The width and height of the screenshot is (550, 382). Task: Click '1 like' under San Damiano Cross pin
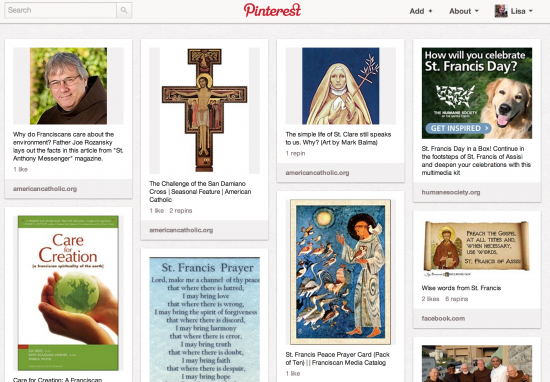(156, 210)
